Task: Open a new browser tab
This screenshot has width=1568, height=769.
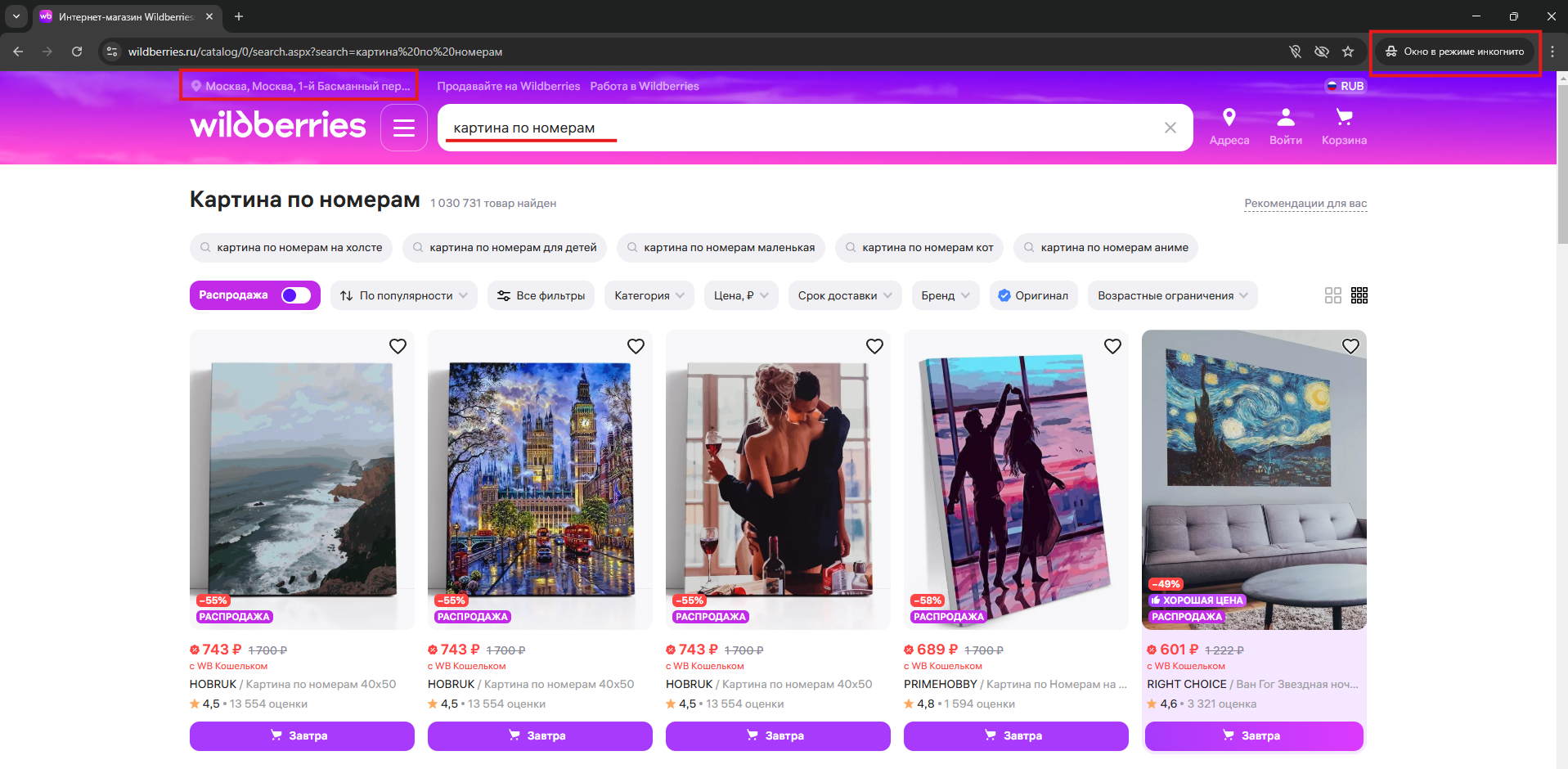Action: pyautogui.click(x=239, y=16)
